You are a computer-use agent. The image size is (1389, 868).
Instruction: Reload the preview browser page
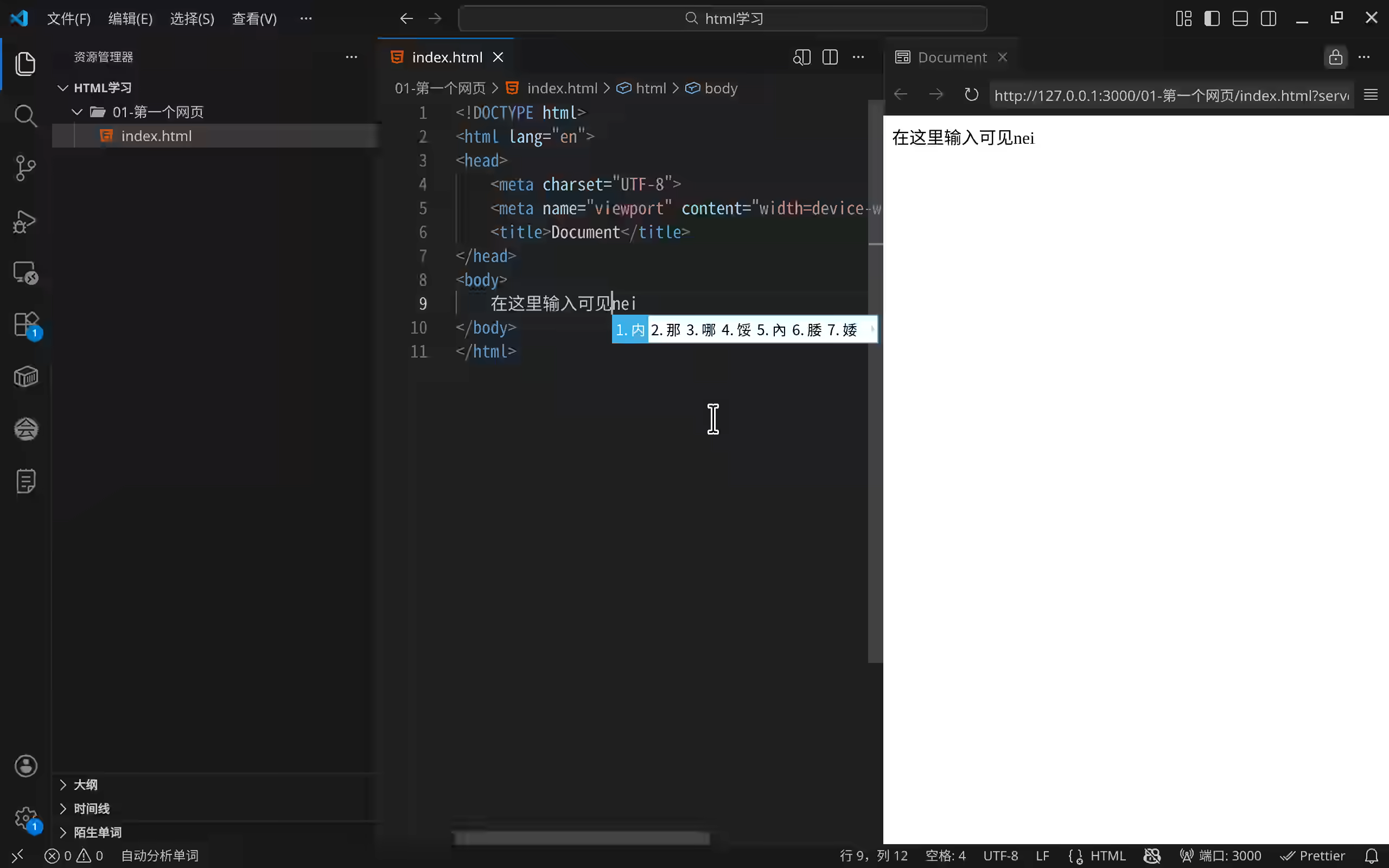[x=971, y=95]
